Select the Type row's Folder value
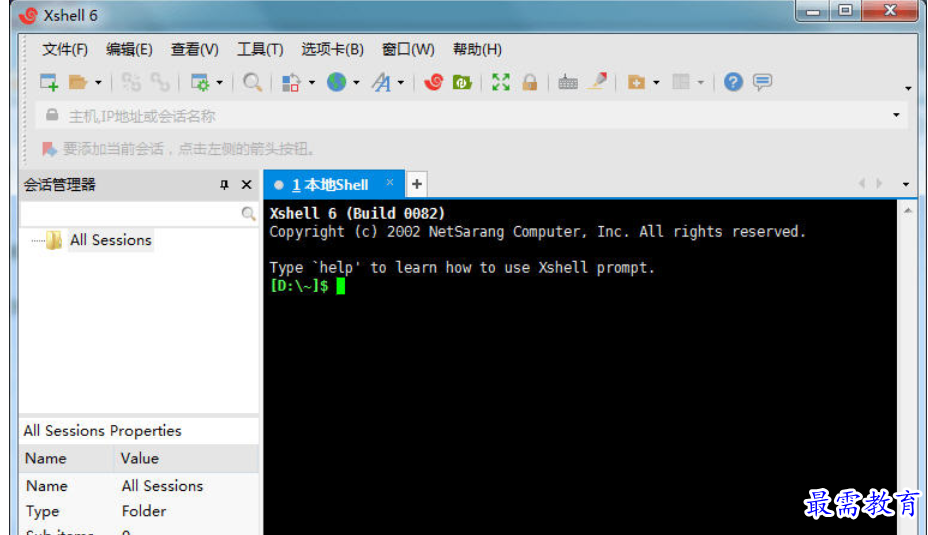Image resolution: width=928 pixels, height=535 pixels. tap(144, 511)
